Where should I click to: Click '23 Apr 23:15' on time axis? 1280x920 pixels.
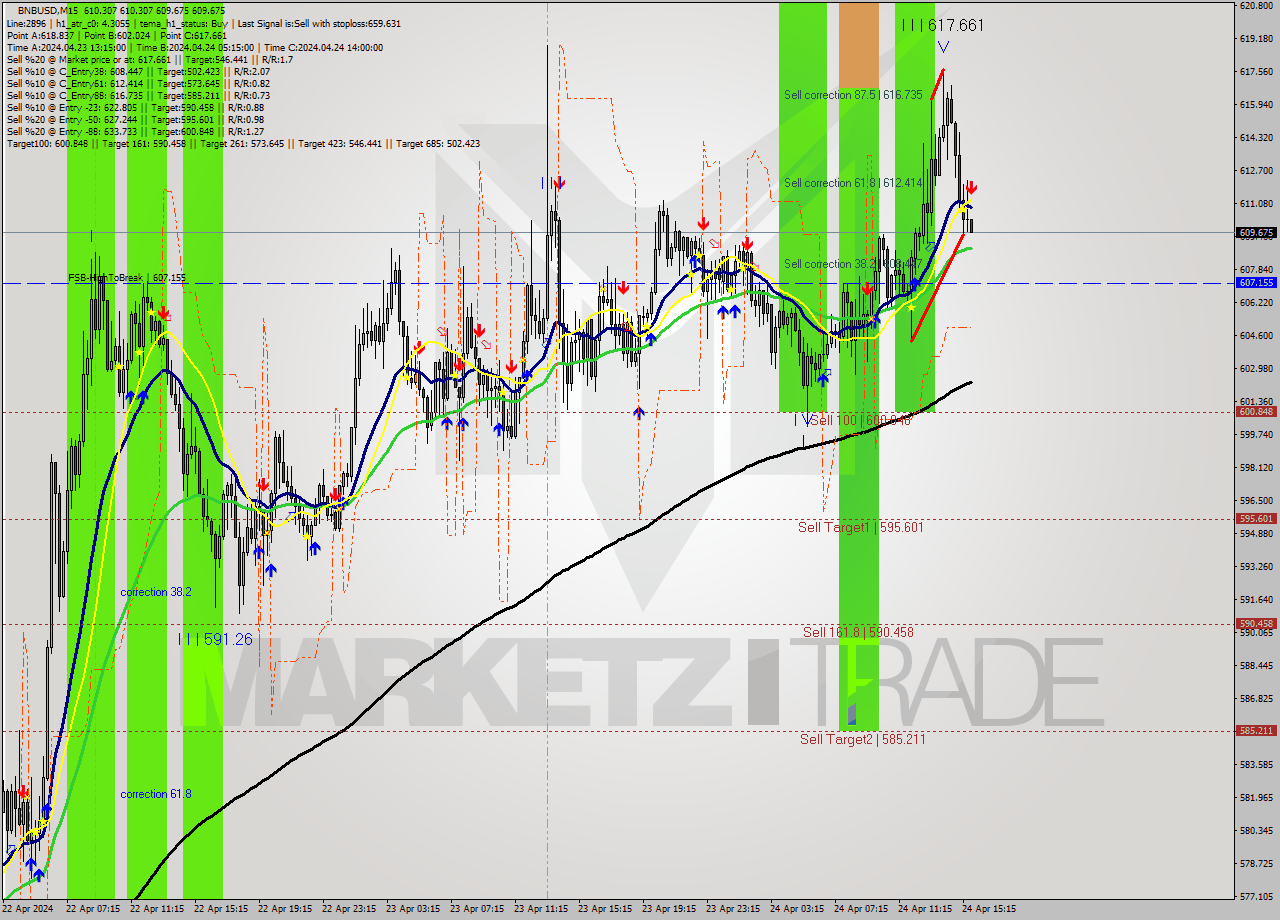(x=733, y=909)
